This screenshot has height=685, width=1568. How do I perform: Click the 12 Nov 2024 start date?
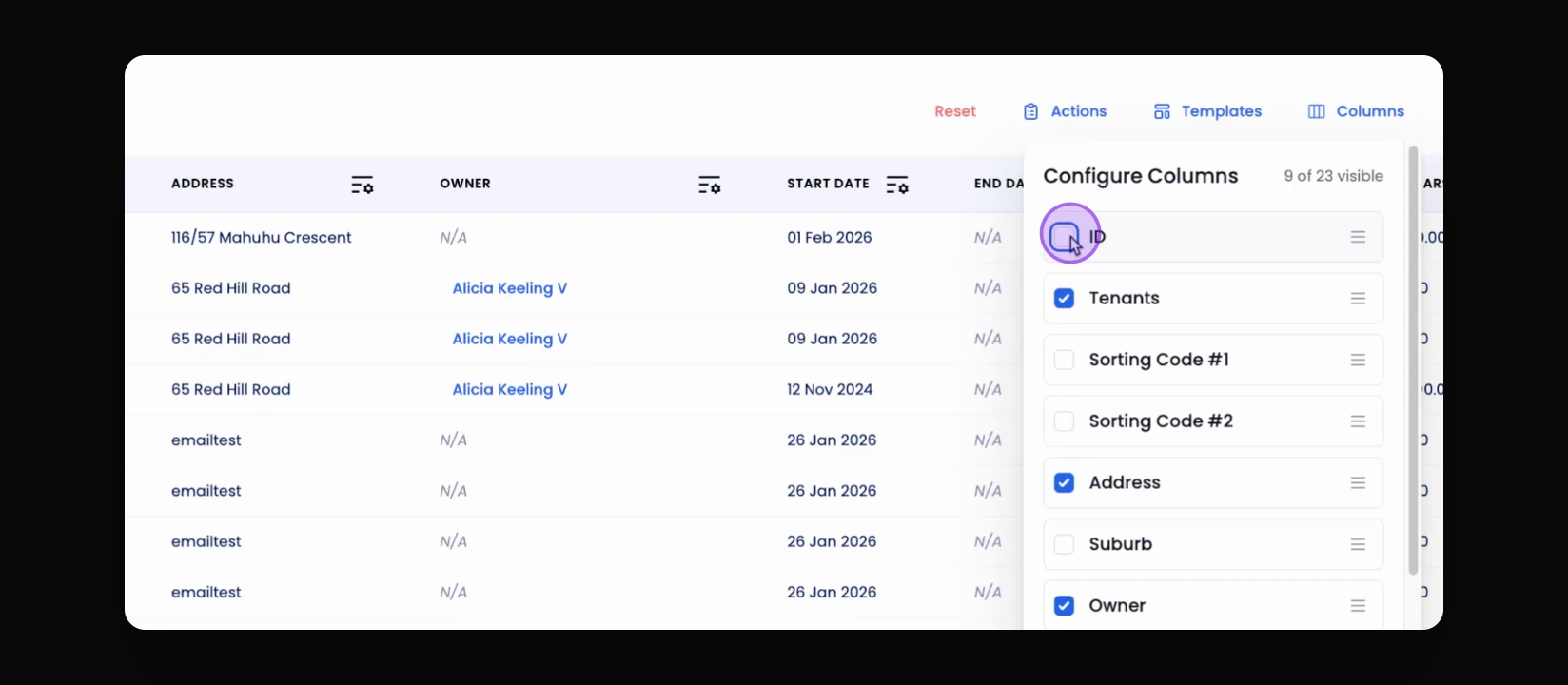(830, 389)
